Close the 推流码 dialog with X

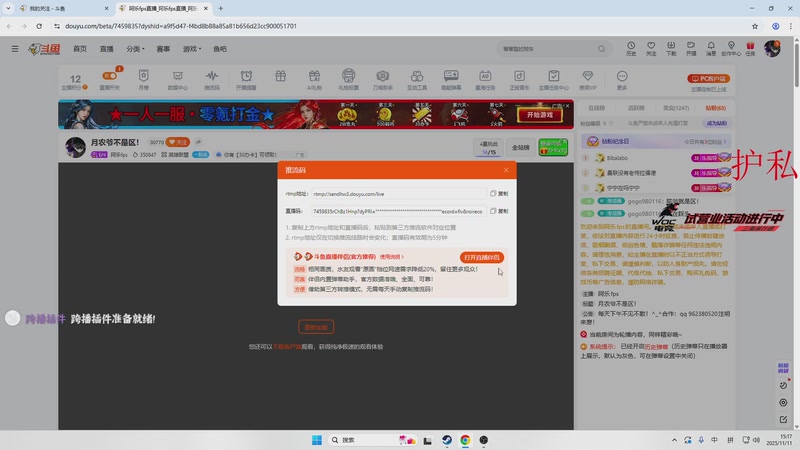pyautogui.click(x=506, y=170)
